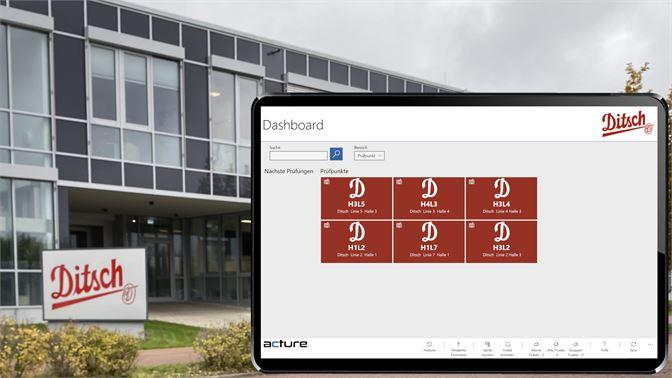Open Meine Tickets in bottom toolbar
672x378 pixels.
(536, 349)
